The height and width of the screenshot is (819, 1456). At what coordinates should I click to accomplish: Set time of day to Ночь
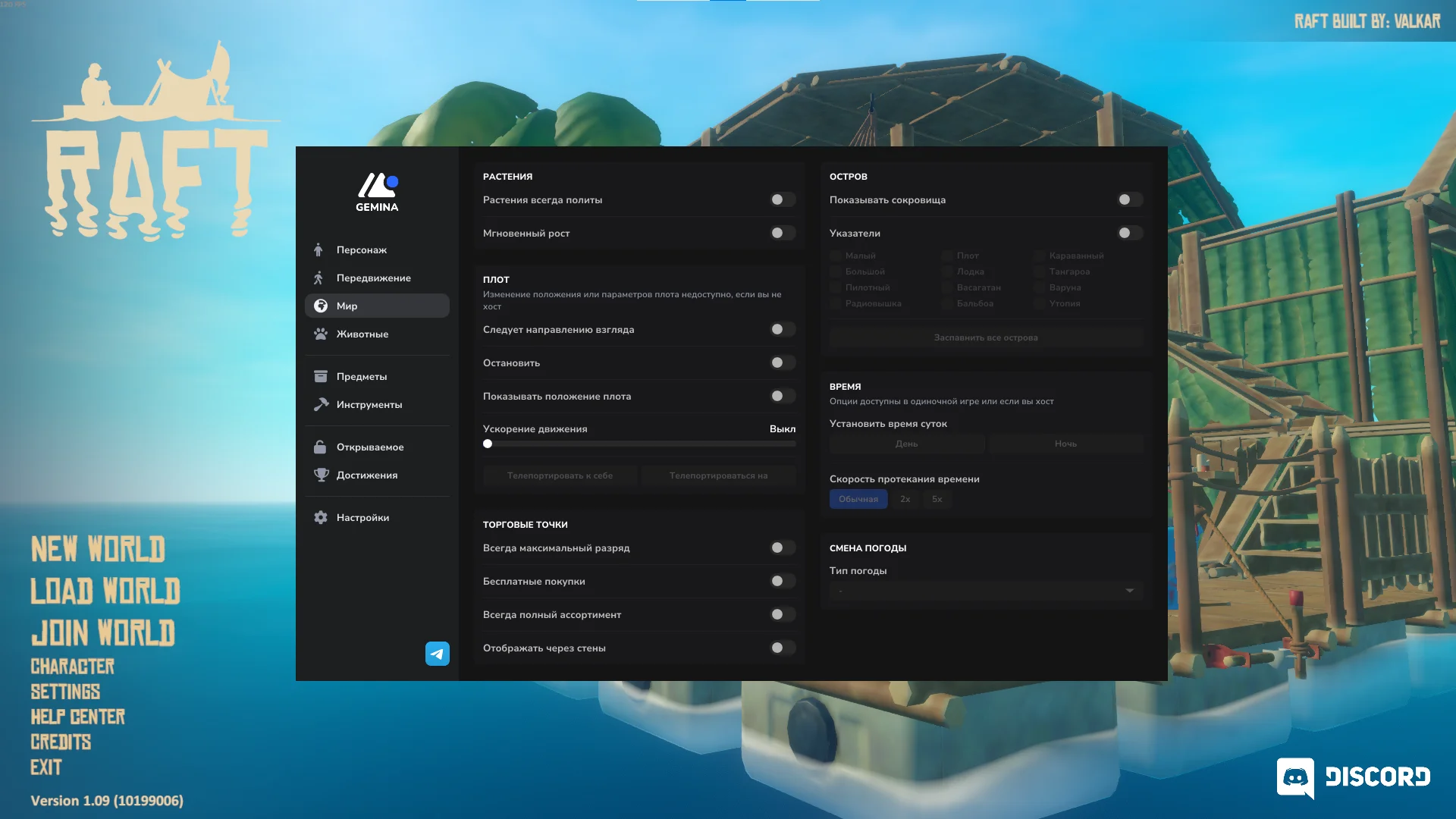click(x=1065, y=444)
